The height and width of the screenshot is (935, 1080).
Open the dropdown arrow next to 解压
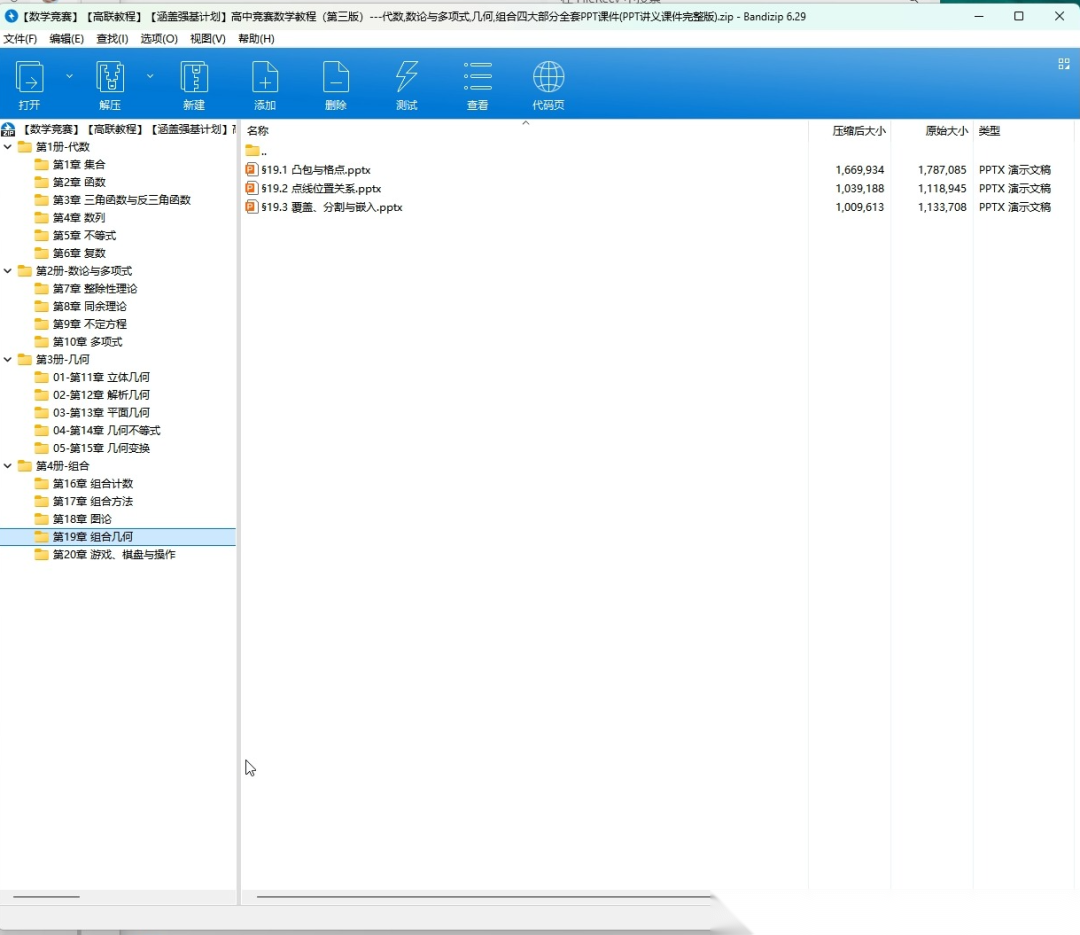[x=150, y=76]
